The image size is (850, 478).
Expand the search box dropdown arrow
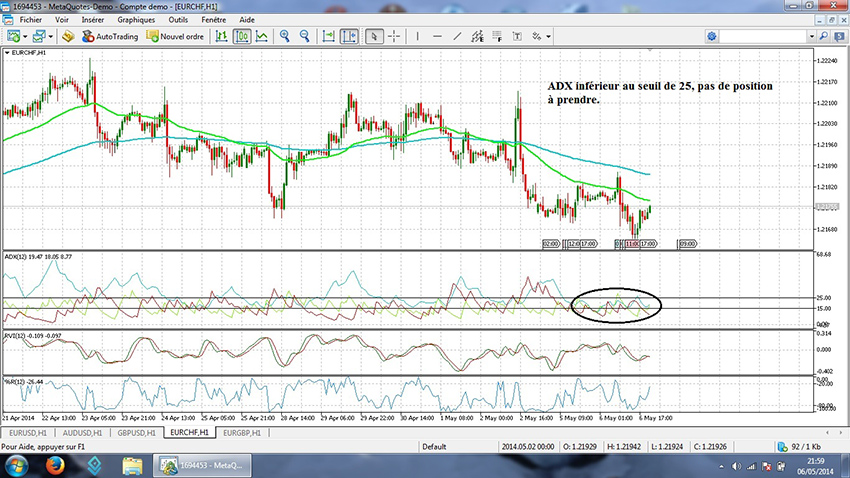[812, 36]
